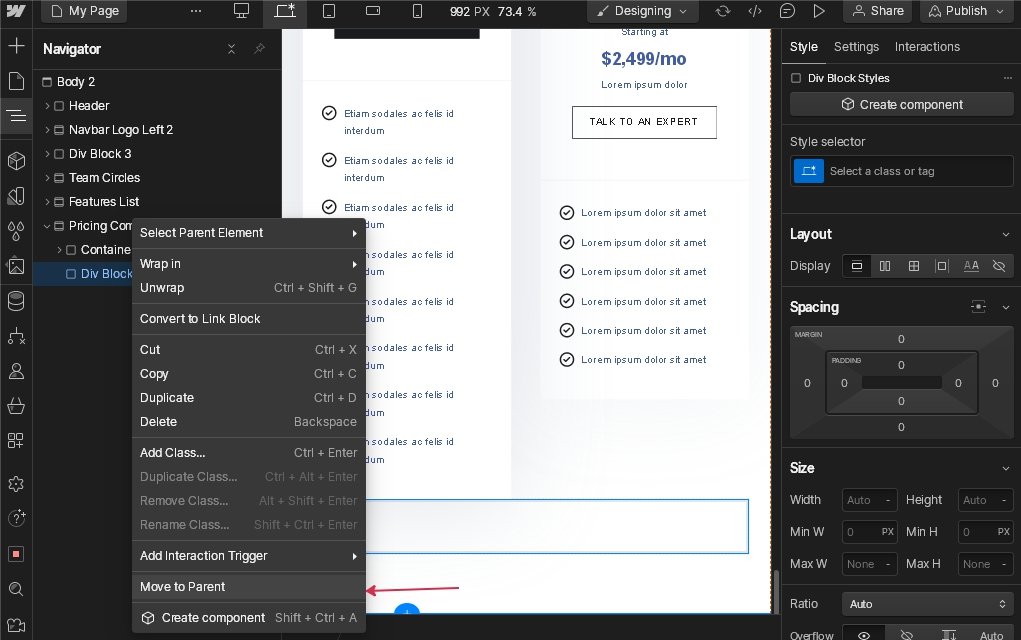Set display to none (hidden eye)
1021x640 pixels.
coord(998,266)
